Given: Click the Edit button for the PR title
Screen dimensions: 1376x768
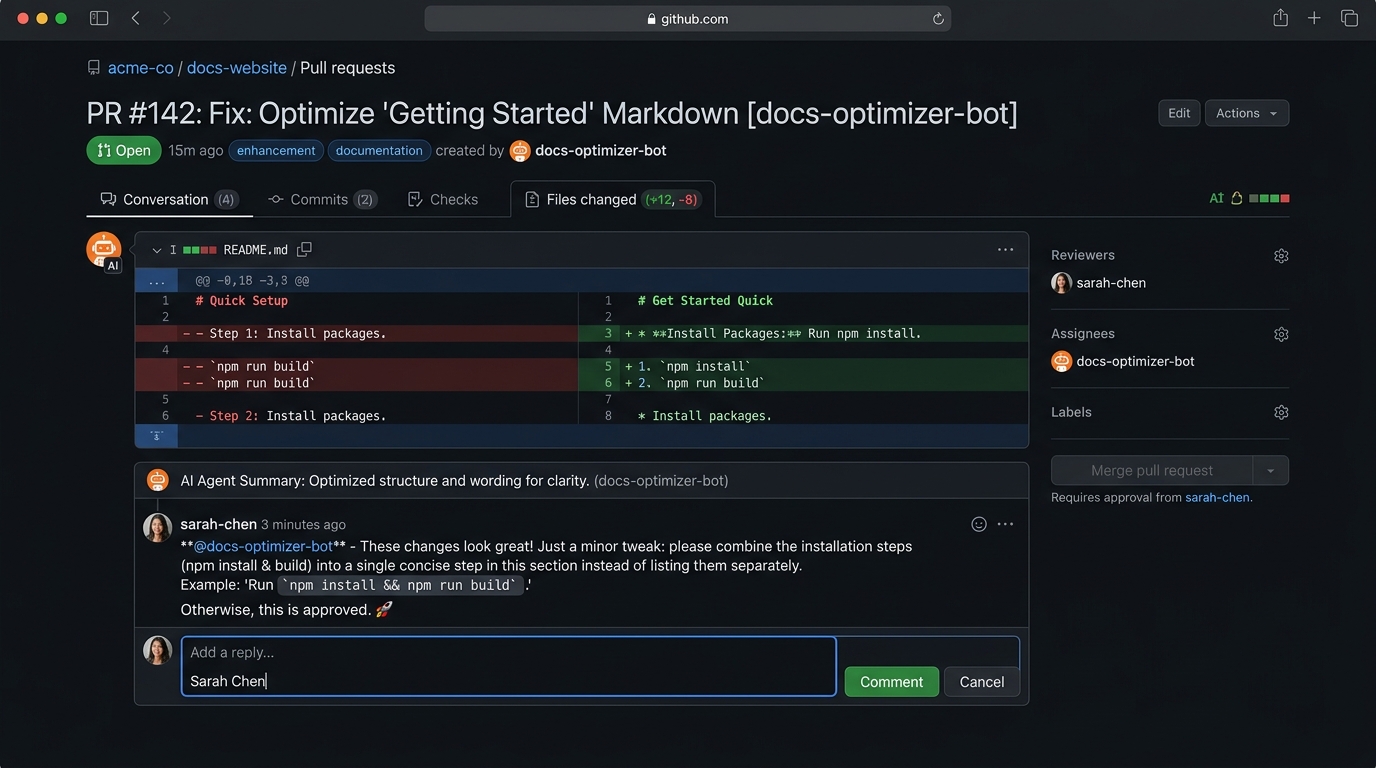Looking at the screenshot, I should [1179, 113].
